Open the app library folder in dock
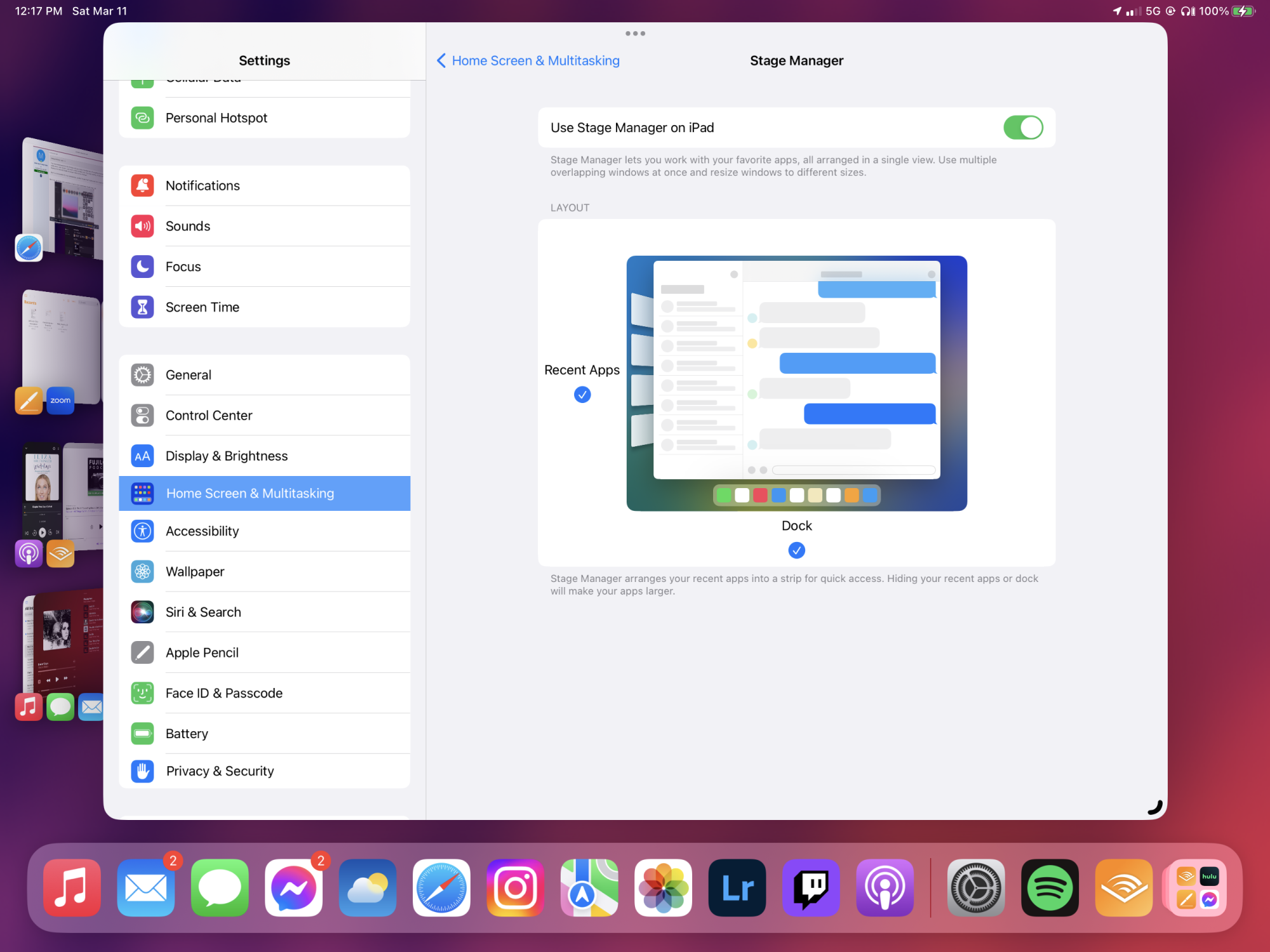Viewport: 1270px width, 952px height. [1197, 888]
